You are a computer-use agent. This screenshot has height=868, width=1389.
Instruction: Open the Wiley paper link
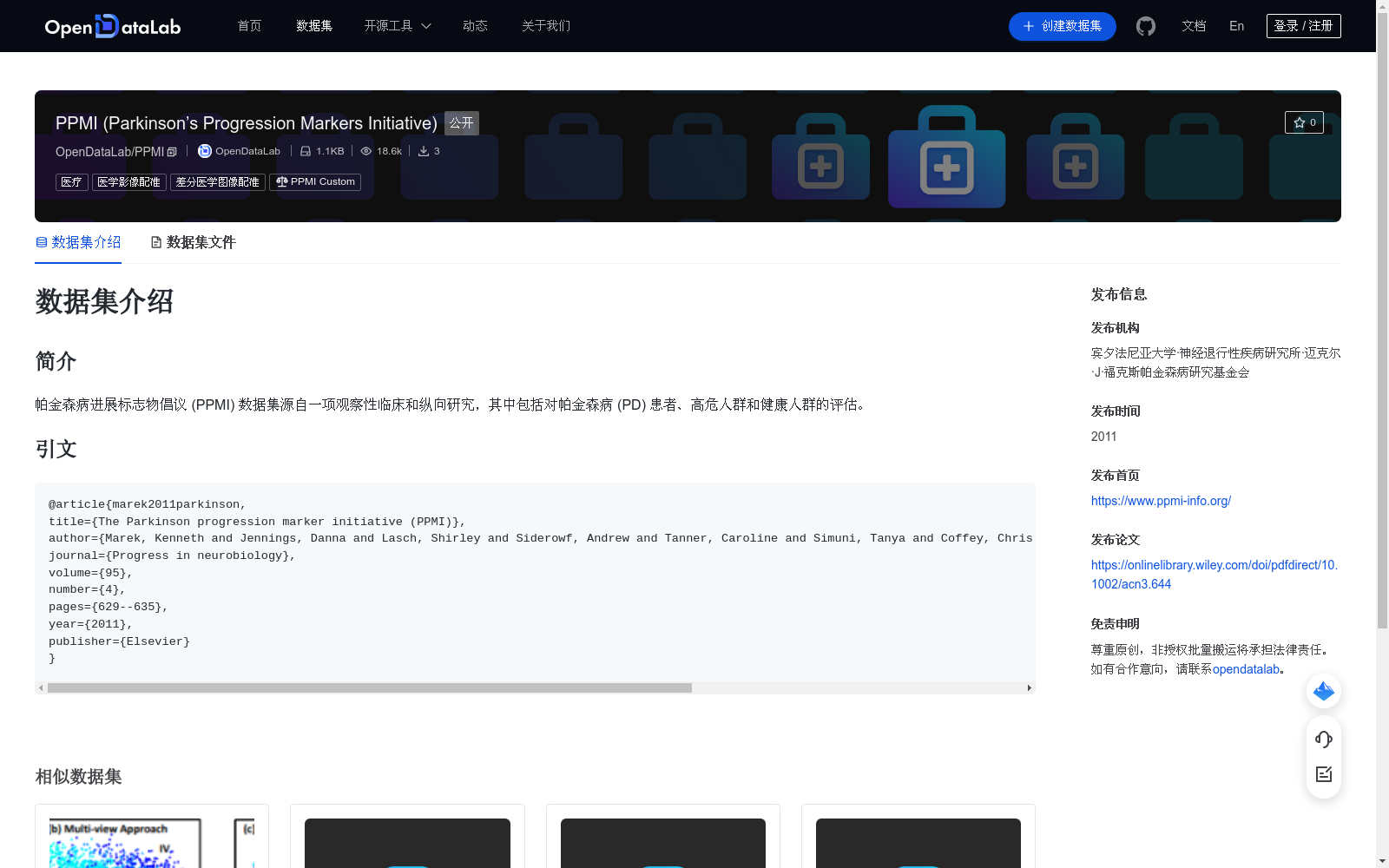pos(1215,575)
